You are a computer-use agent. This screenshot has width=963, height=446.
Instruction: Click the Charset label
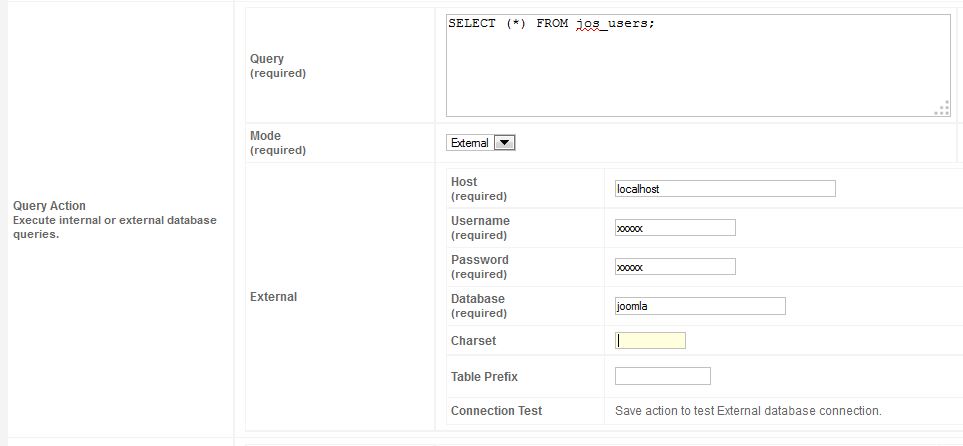pyautogui.click(x=474, y=341)
